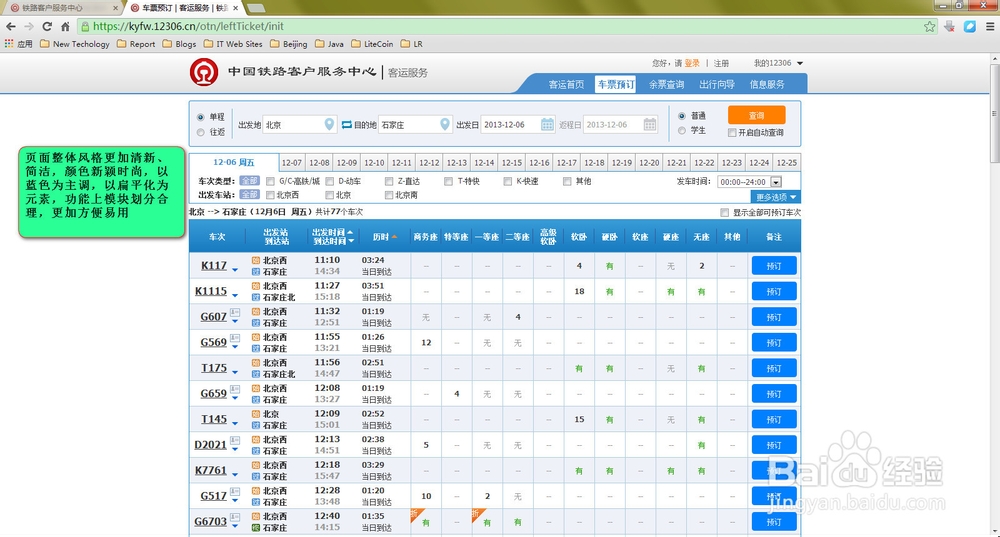Viewport: 1000px width, 537px height.
Task: Open G517 ID card icon
Action: coord(235,491)
